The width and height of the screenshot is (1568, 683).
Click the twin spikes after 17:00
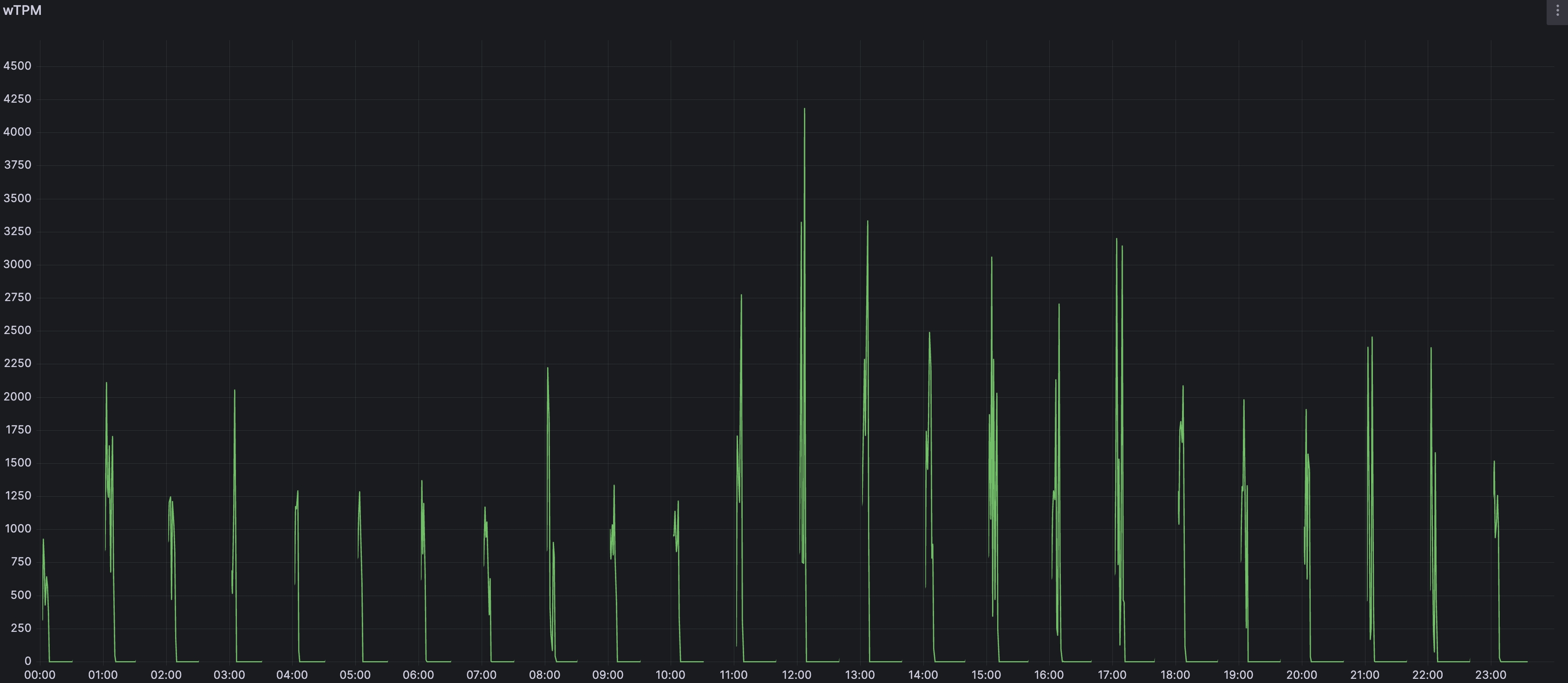[1119, 243]
